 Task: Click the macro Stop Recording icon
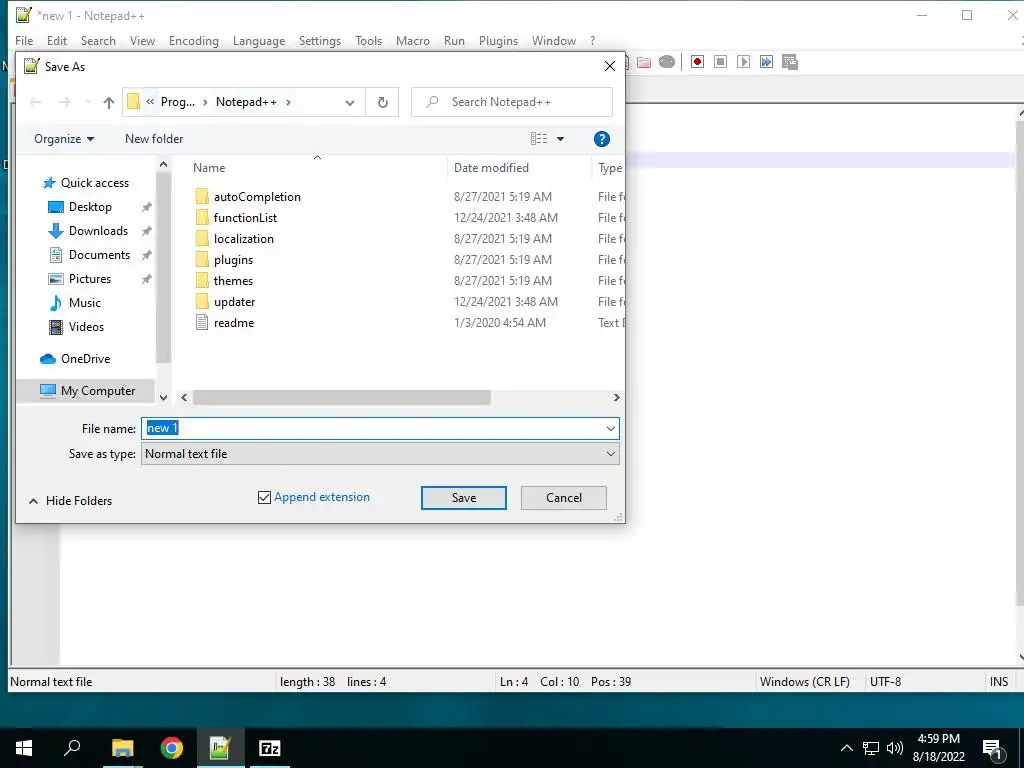720,62
